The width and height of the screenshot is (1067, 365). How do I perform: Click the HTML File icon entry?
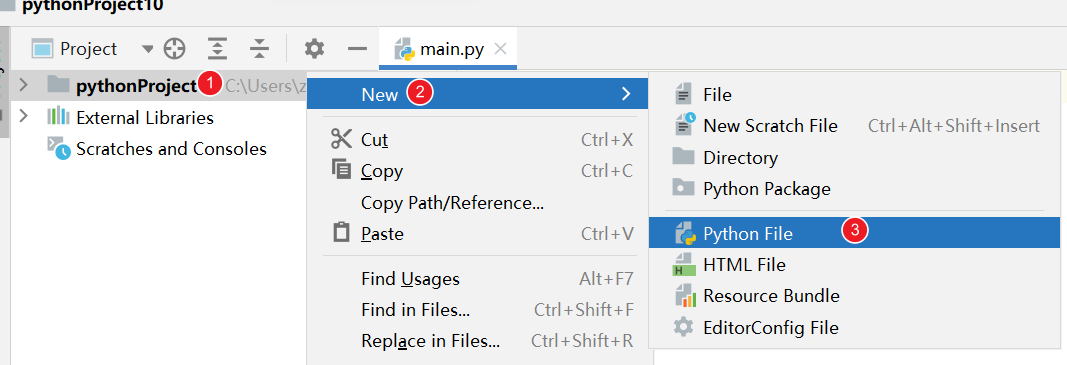tap(685, 264)
